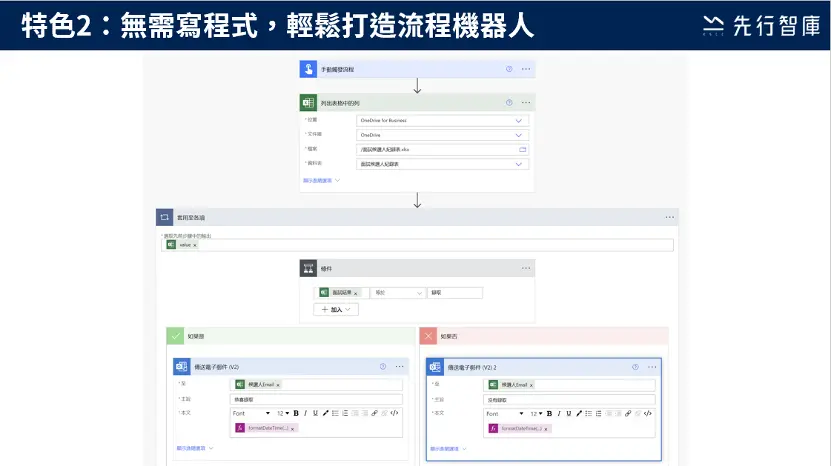This screenshot has height=466, width=832.
Task: Show advanced options in Excel step
Action: (322, 180)
